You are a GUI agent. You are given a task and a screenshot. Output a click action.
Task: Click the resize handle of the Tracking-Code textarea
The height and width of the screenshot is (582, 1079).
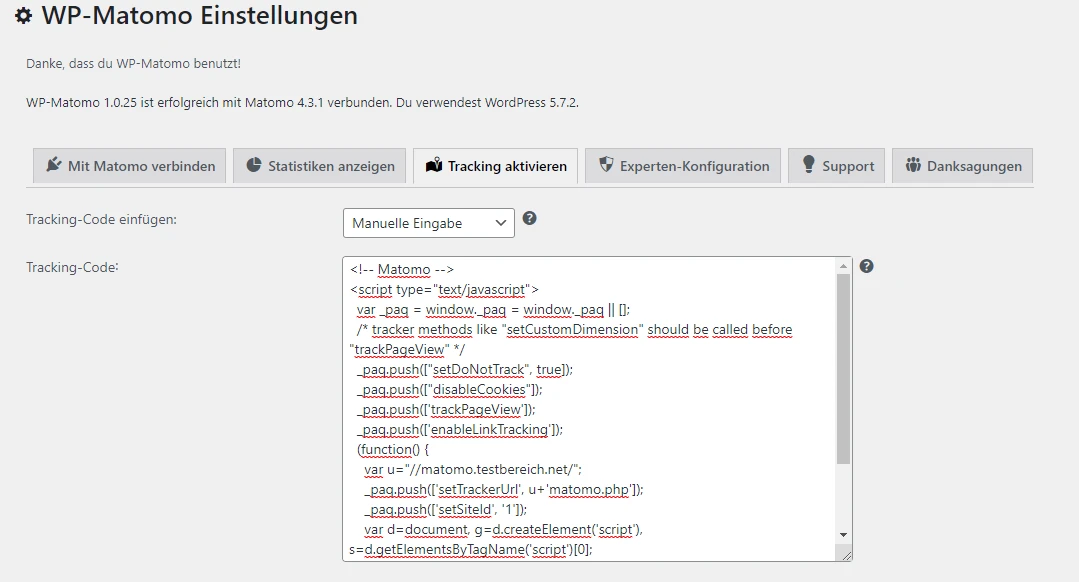(x=846, y=555)
